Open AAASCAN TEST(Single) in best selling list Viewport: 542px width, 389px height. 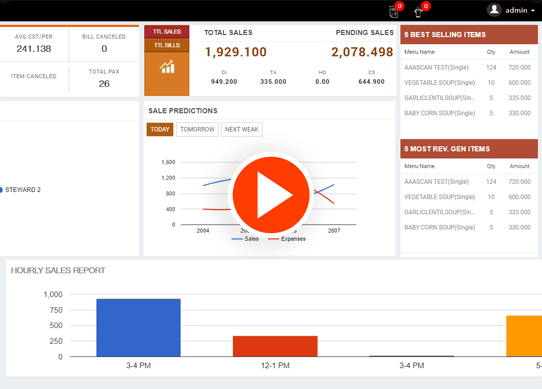point(436,67)
